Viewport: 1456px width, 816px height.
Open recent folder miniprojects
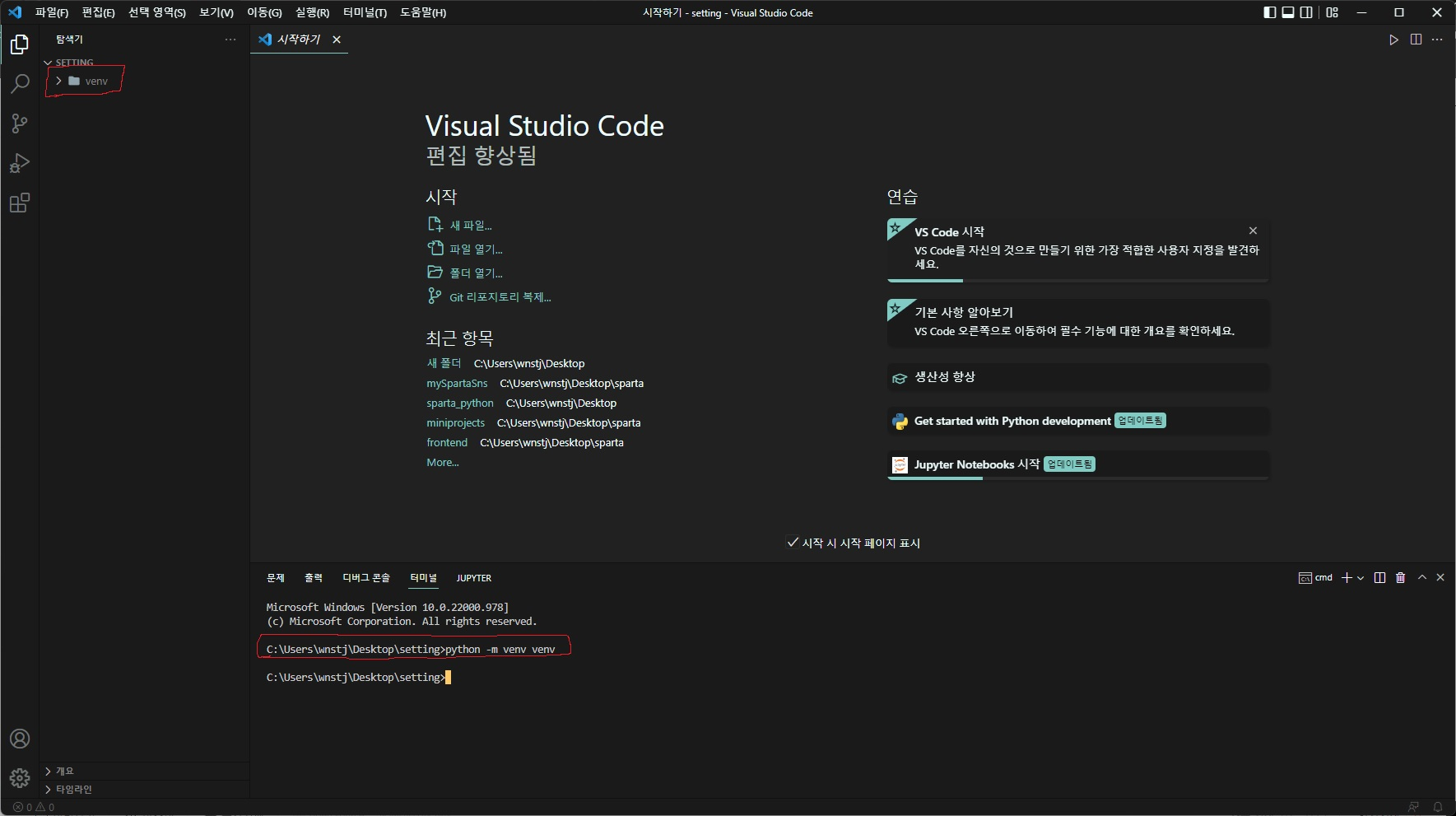[x=456, y=423]
